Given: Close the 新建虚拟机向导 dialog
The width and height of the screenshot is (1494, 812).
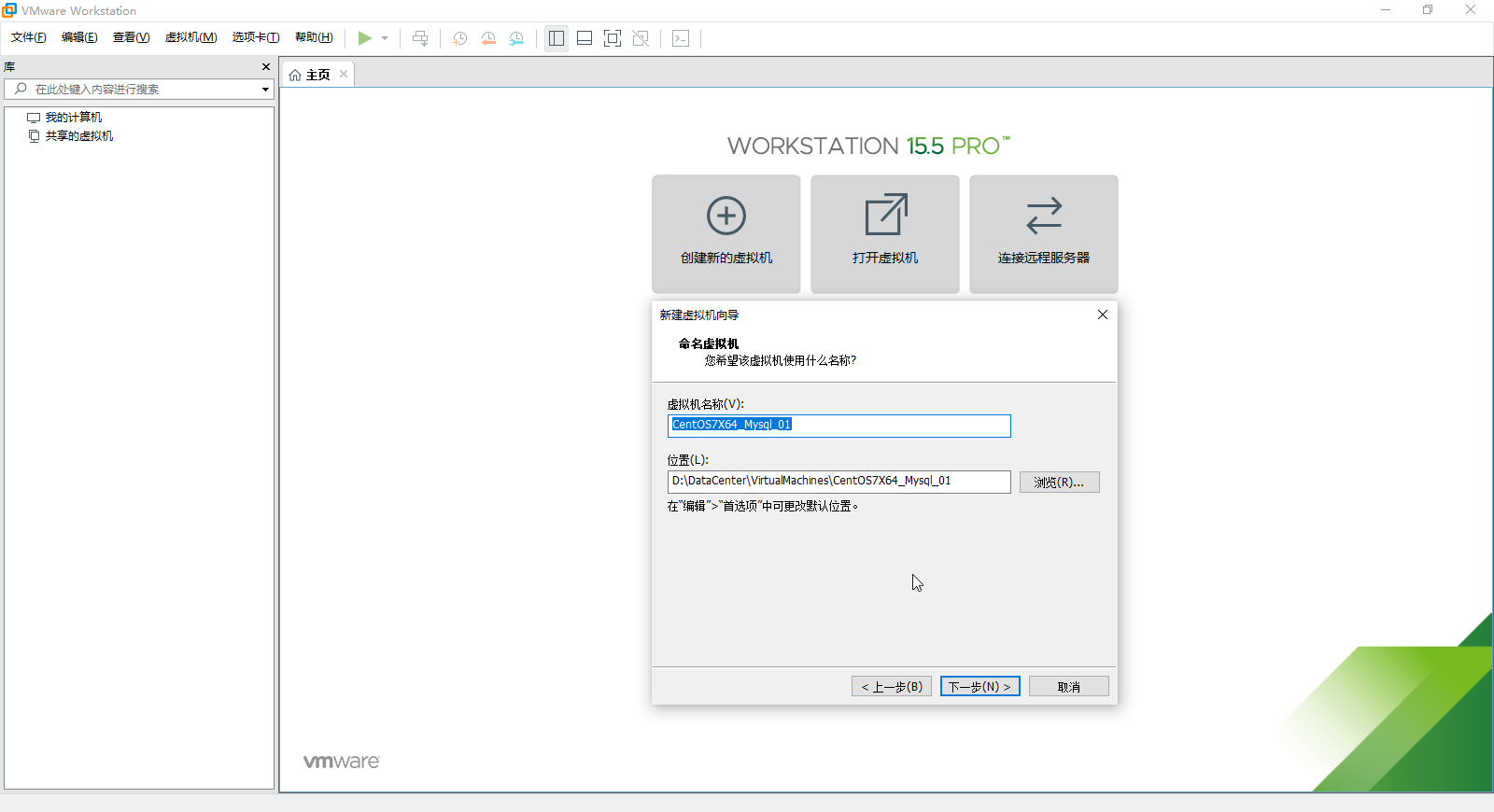Looking at the screenshot, I should pyautogui.click(x=1103, y=315).
